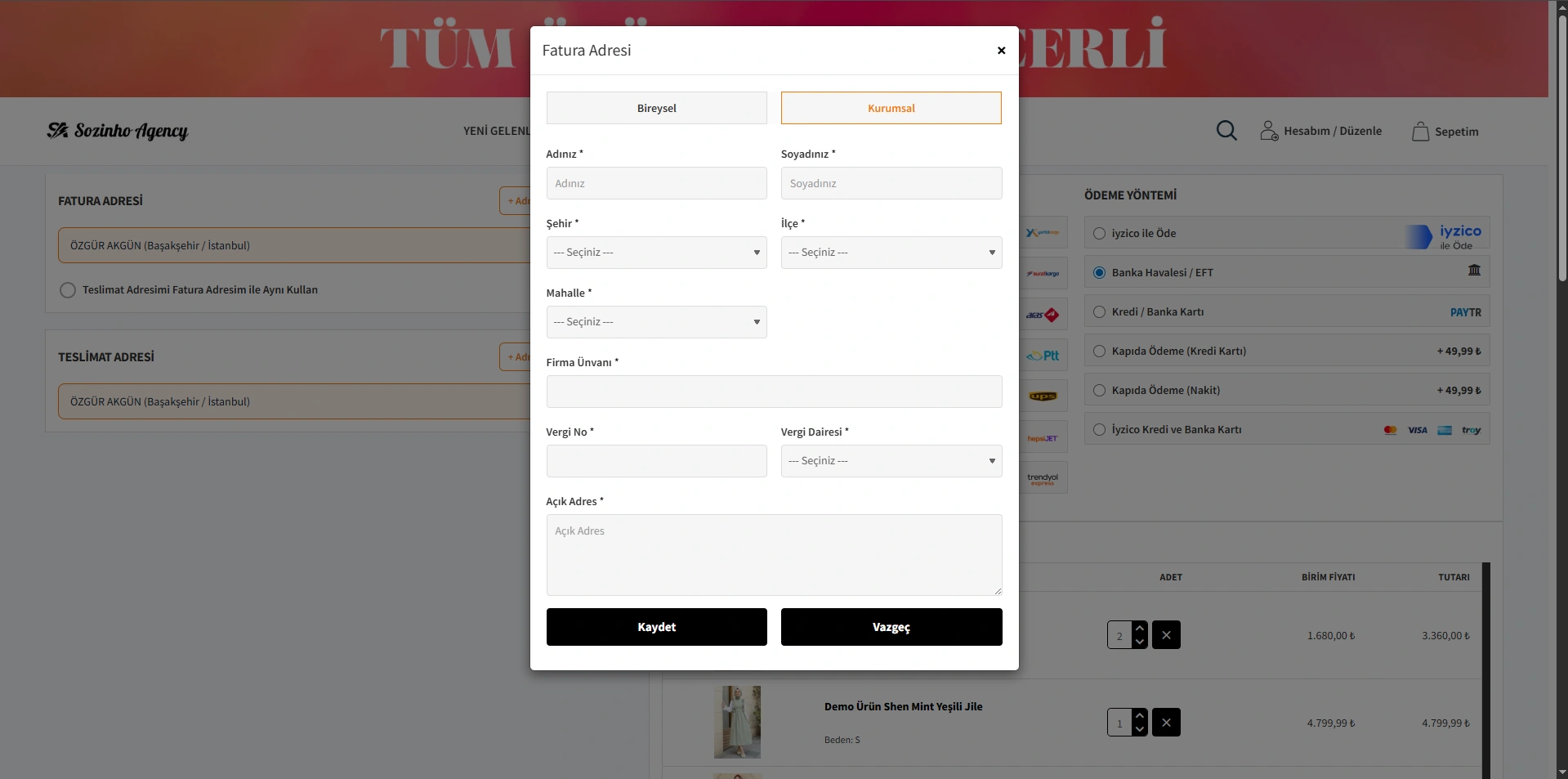Screen dimensions: 1568x779
Task: Open the Şehir dropdown
Action: coord(656,253)
